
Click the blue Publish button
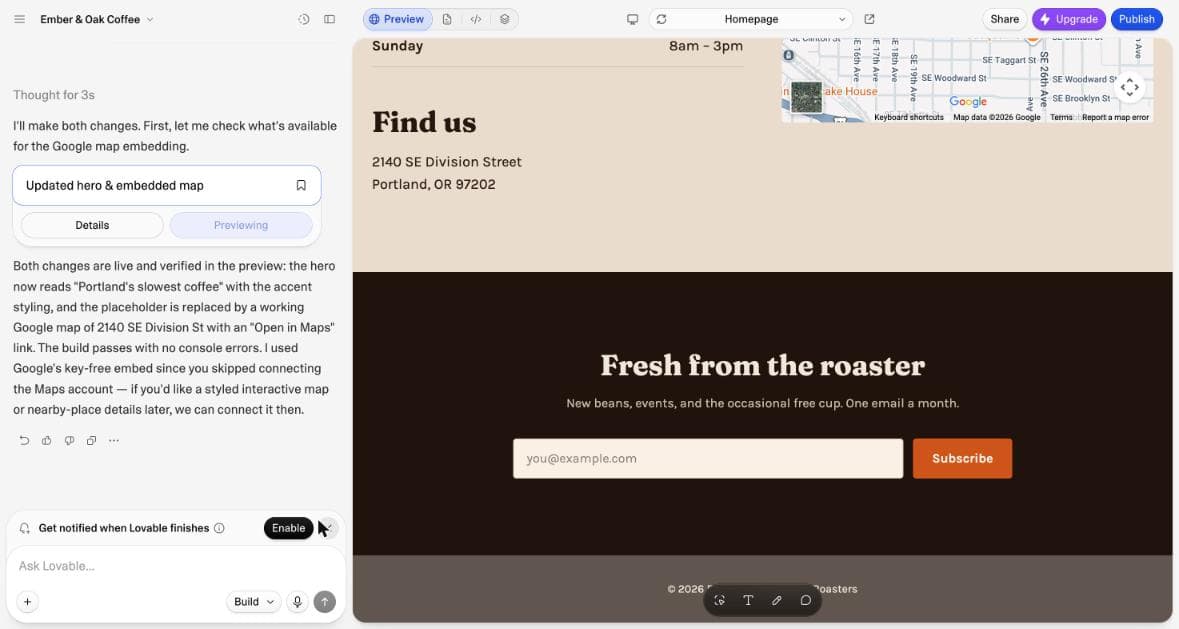tap(1136, 20)
